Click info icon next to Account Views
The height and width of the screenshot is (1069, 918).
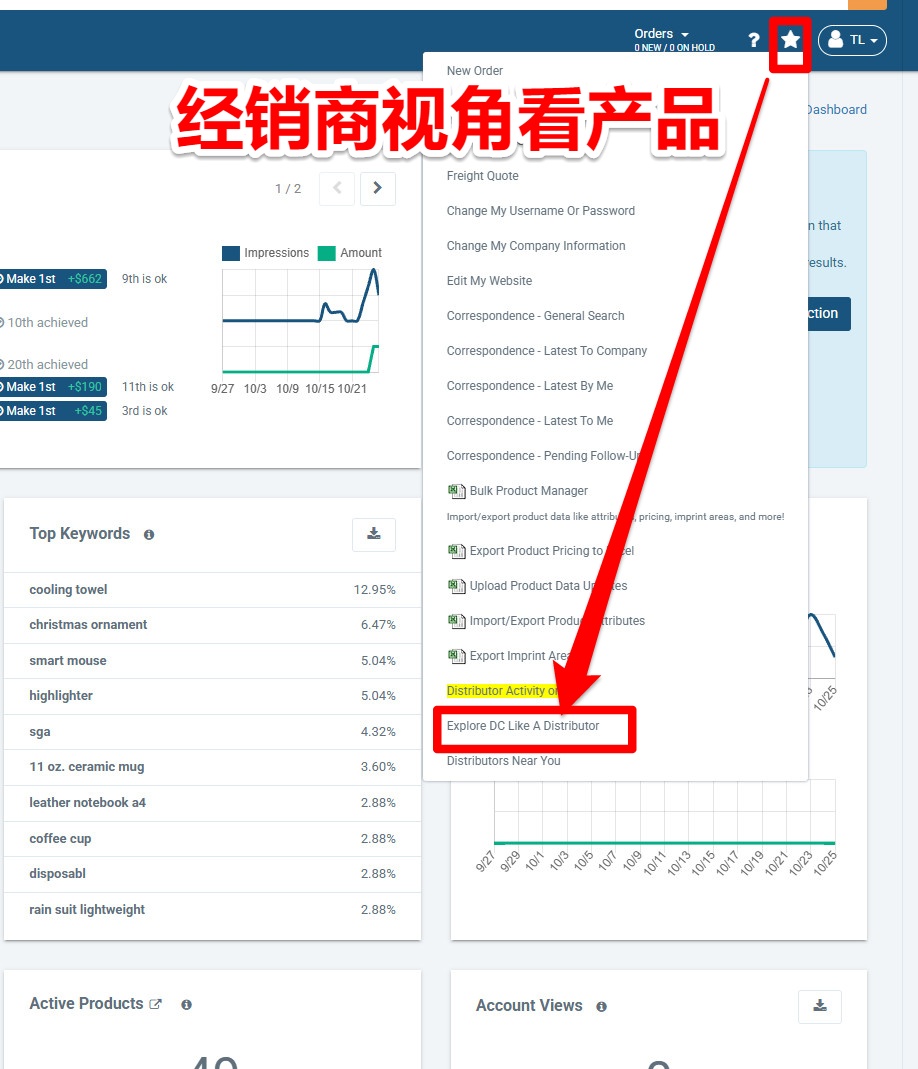click(x=601, y=1007)
